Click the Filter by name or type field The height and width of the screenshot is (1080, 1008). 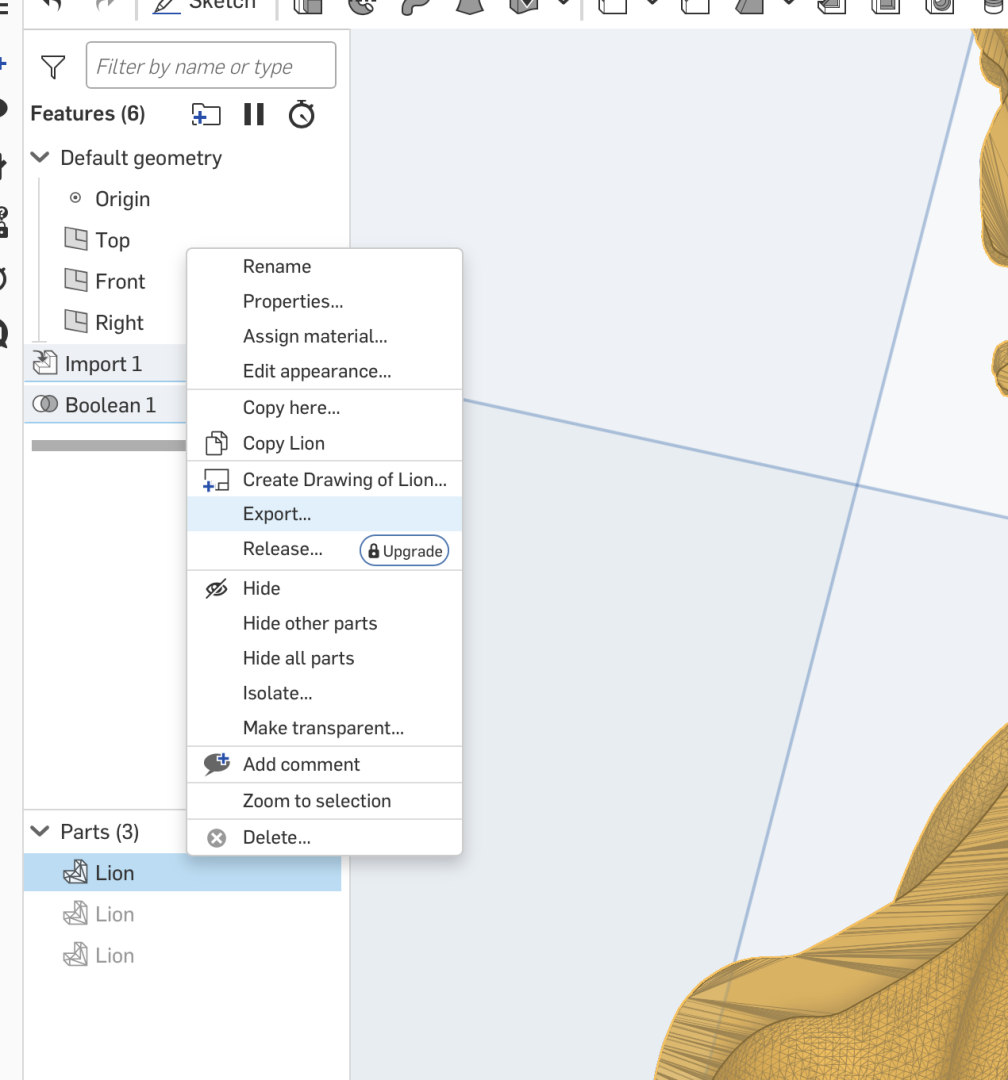[x=210, y=64]
